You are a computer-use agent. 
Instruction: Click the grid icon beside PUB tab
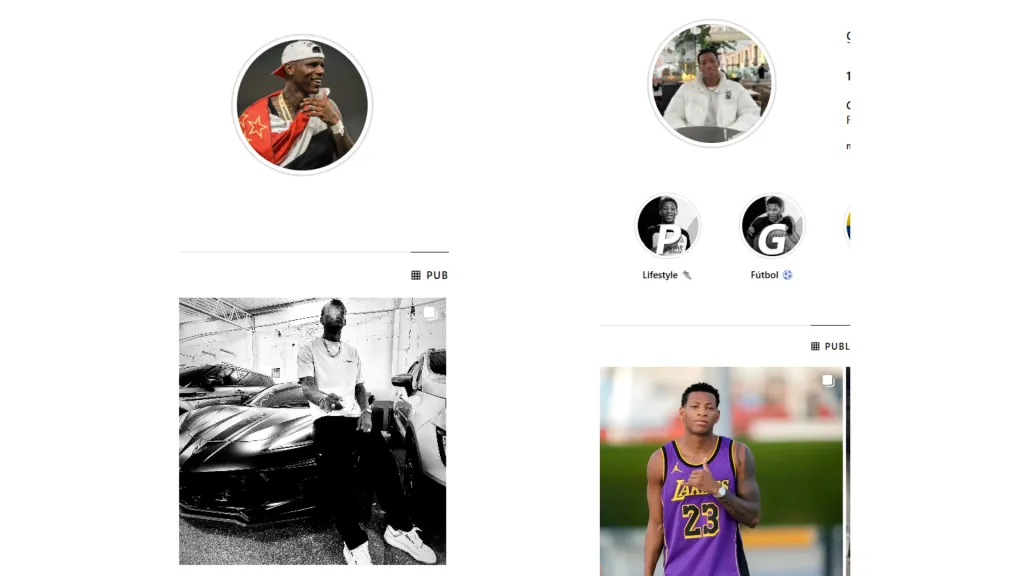click(x=415, y=275)
